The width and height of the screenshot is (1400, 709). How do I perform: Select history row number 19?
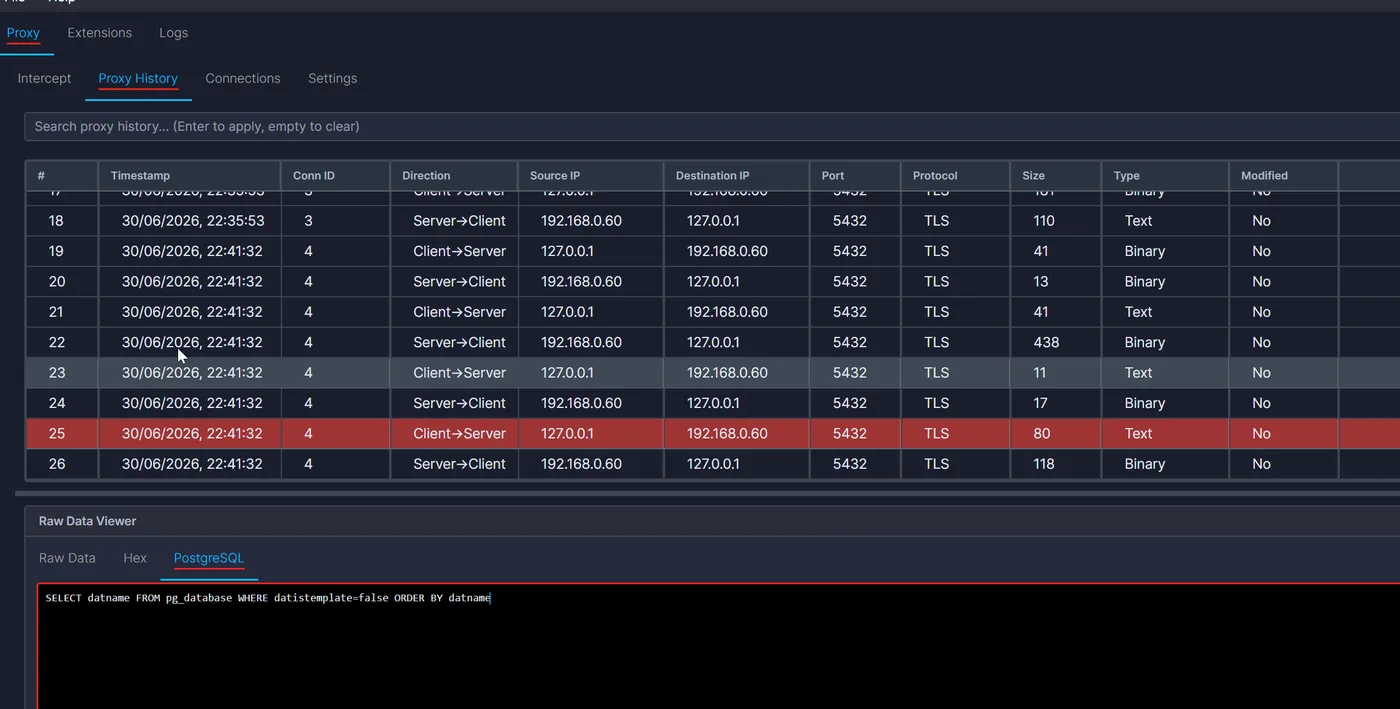pyautogui.click(x=712, y=251)
